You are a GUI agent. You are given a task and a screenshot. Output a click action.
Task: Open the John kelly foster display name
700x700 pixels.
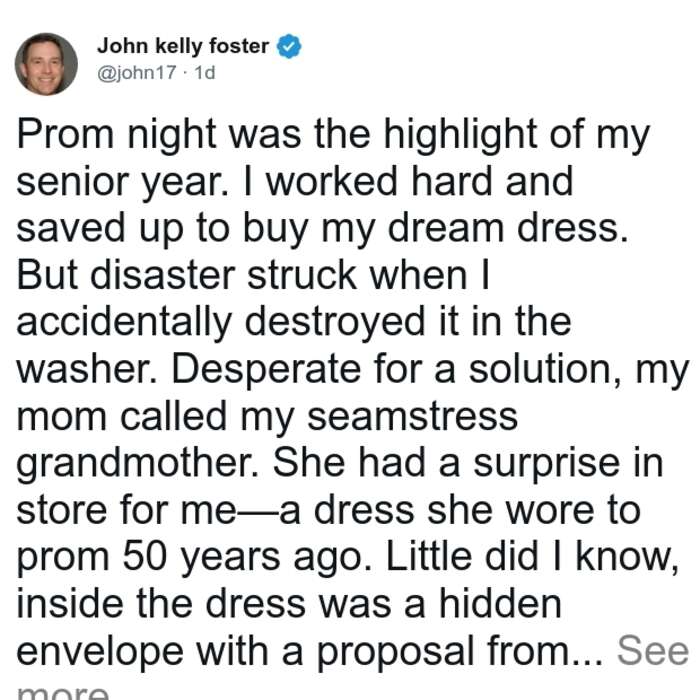[x=183, y=46]
